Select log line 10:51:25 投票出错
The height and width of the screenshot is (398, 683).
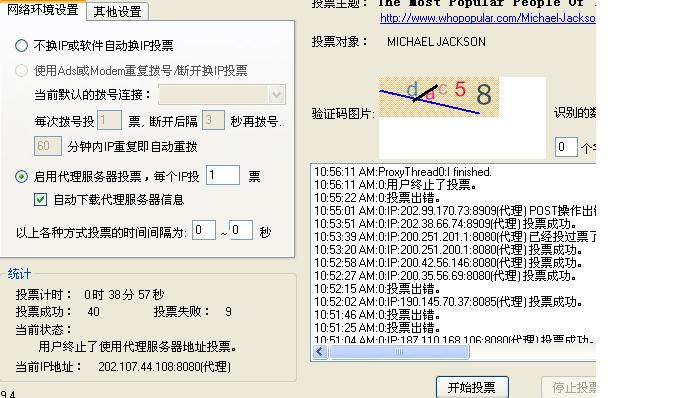377,328
